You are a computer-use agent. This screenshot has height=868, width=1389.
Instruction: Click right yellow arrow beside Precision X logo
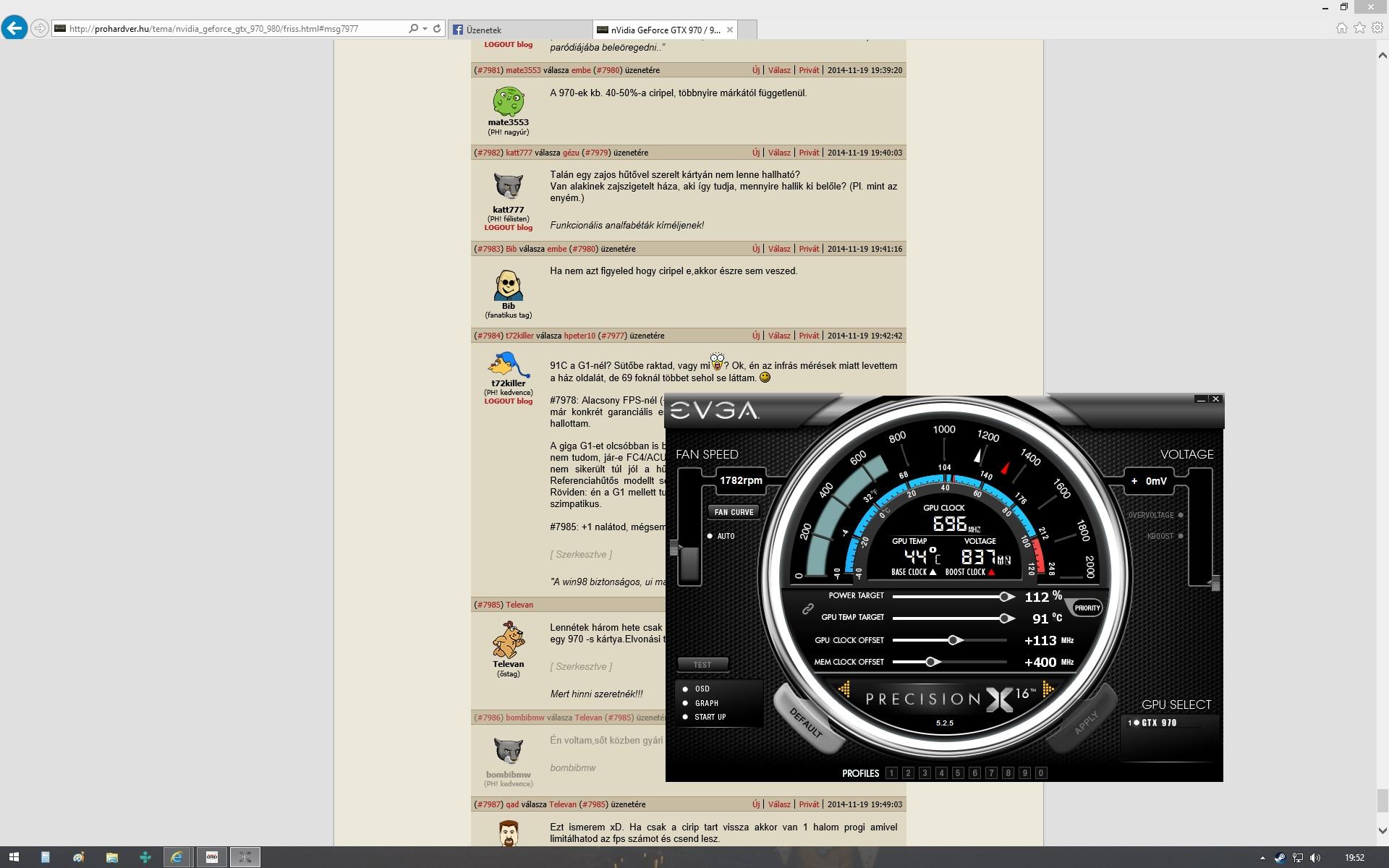click(1048, 689)
